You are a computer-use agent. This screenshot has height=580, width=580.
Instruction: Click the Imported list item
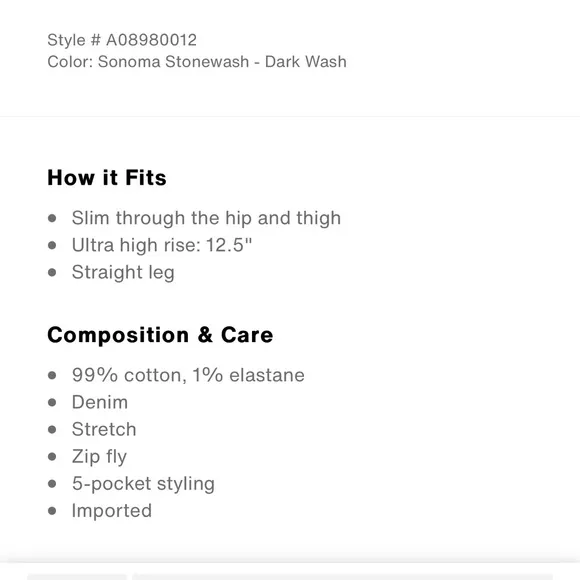(x=112, y=511)
